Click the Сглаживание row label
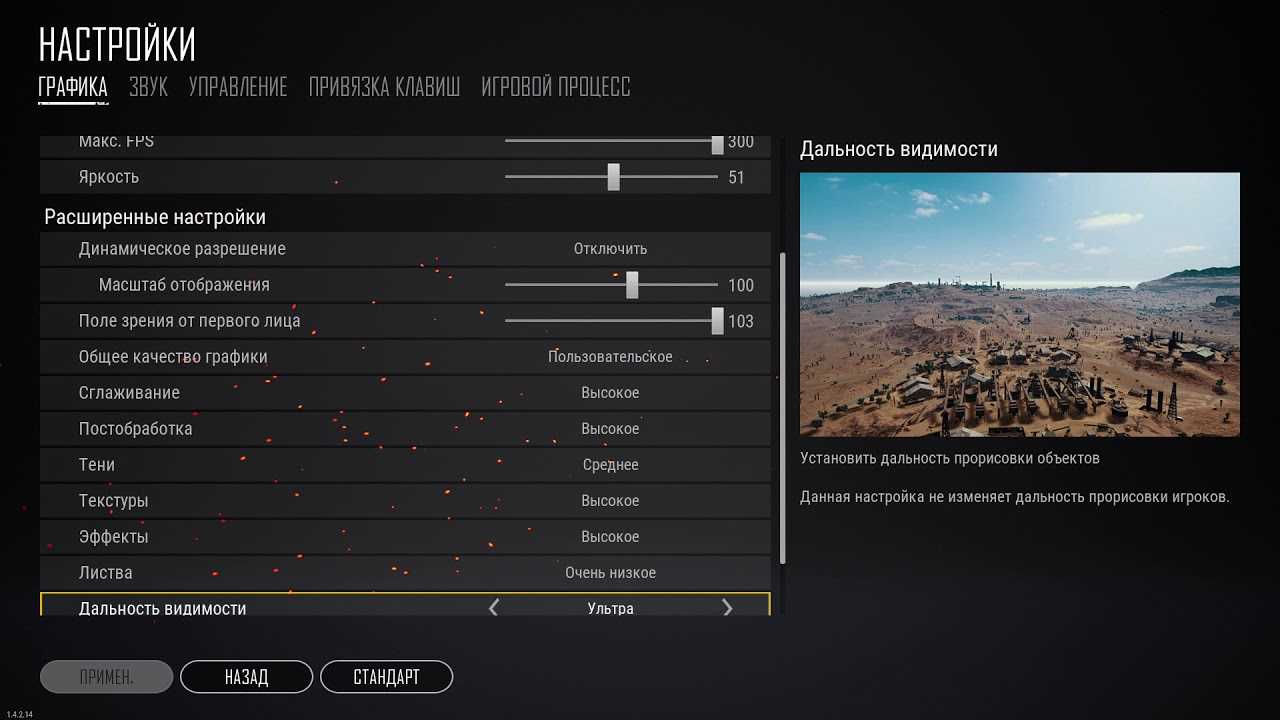This screenshot has width=1280, height=720. click(x=129, y=393)
